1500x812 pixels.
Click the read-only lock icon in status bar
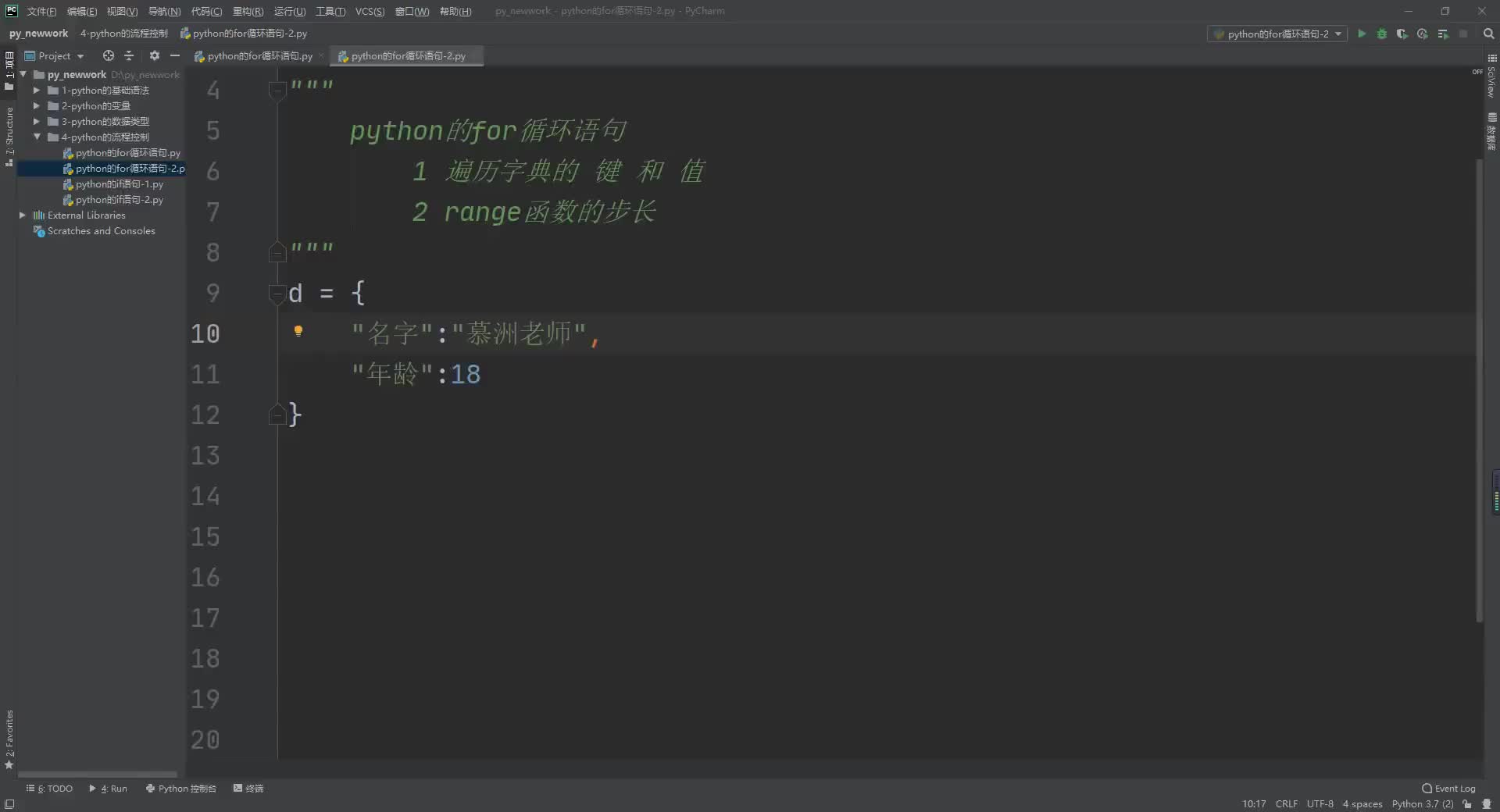pos(1467,803)
